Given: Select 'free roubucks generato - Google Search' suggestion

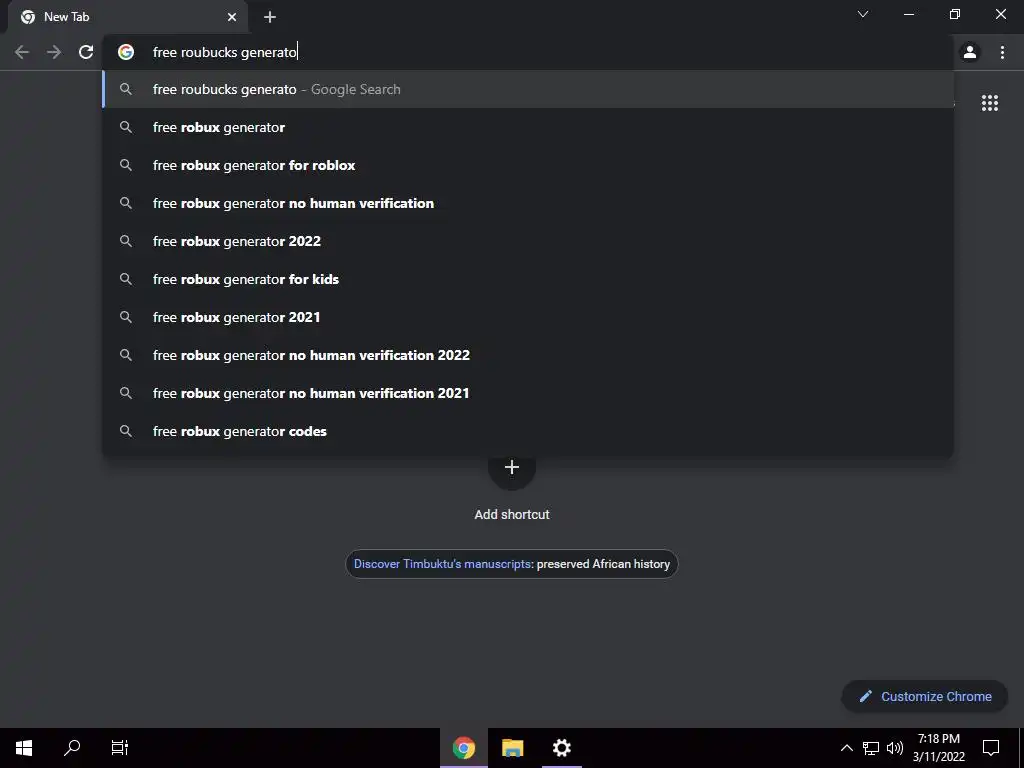Looking at the screenshot, I should coord(528,89).
